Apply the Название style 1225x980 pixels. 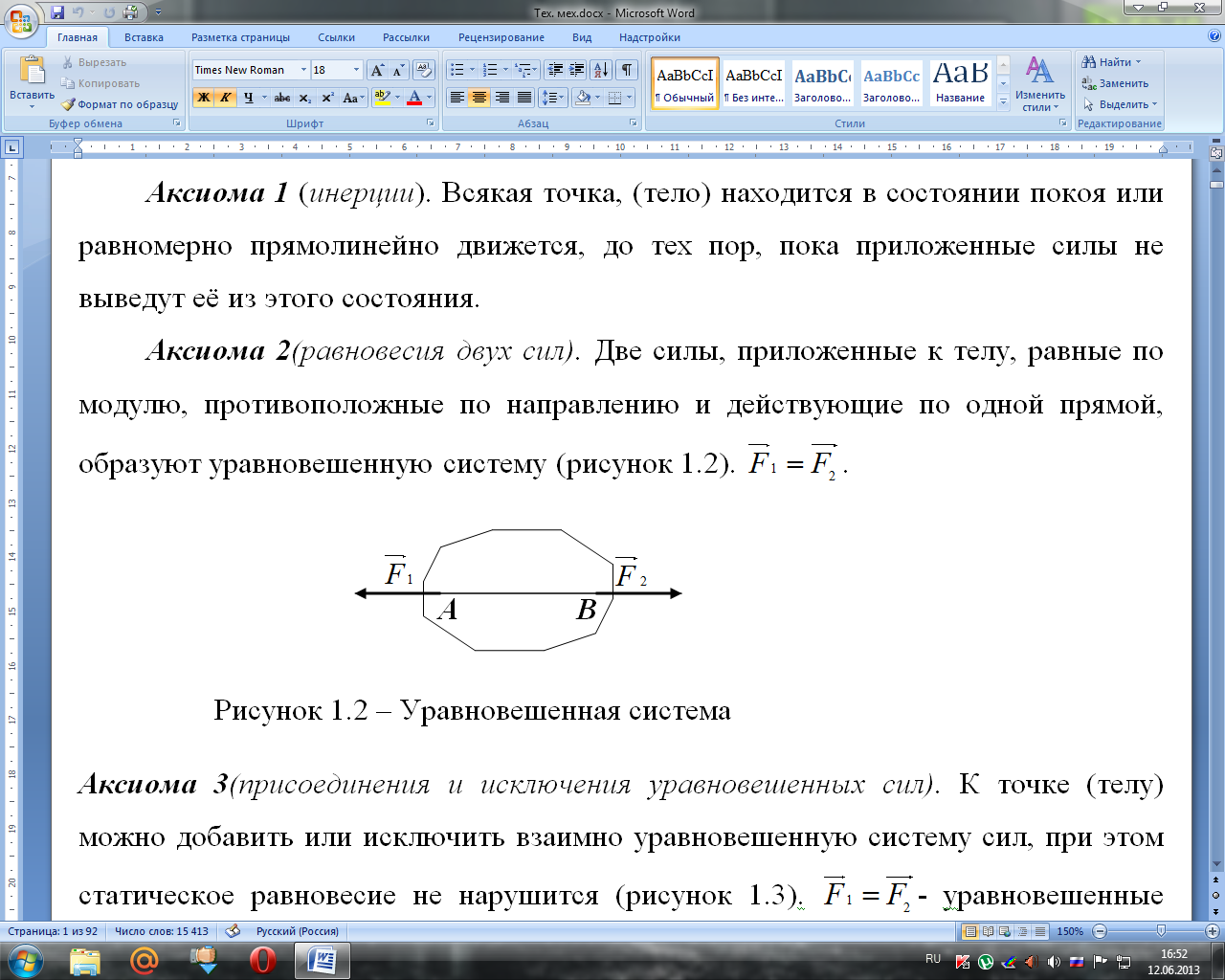[x=961, y=83]
